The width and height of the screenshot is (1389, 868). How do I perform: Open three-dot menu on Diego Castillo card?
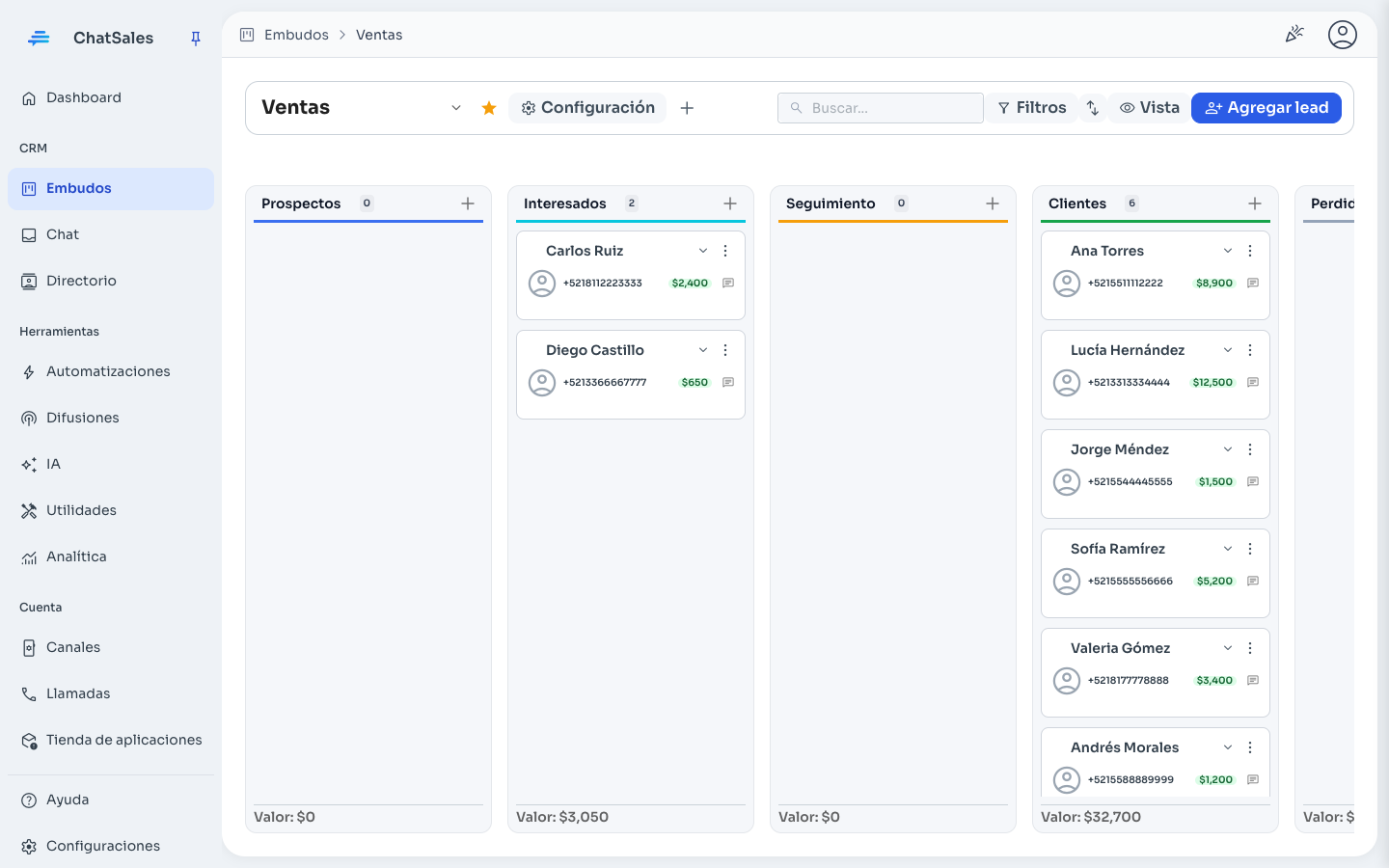(x=725, y=350)
